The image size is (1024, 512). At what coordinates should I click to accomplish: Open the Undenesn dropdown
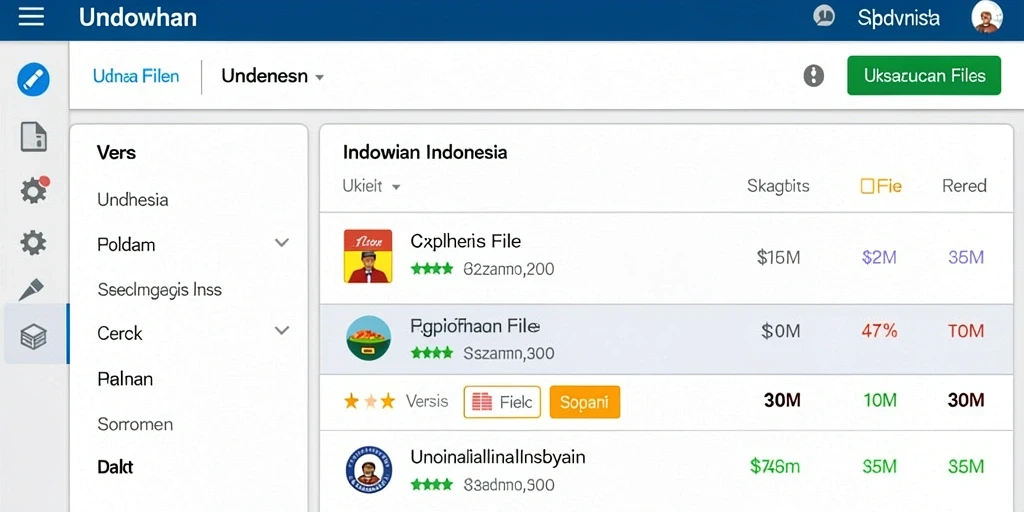pos(272,76)
